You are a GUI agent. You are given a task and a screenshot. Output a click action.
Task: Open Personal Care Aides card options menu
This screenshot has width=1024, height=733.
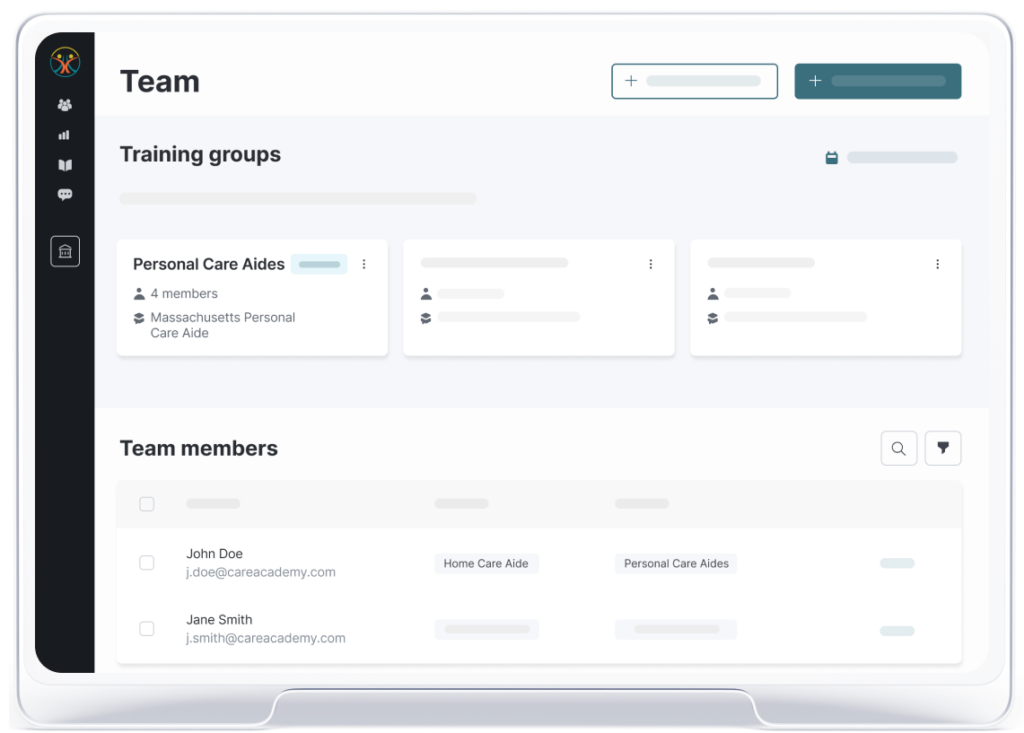pyautogui.click(x=364, y=264)
